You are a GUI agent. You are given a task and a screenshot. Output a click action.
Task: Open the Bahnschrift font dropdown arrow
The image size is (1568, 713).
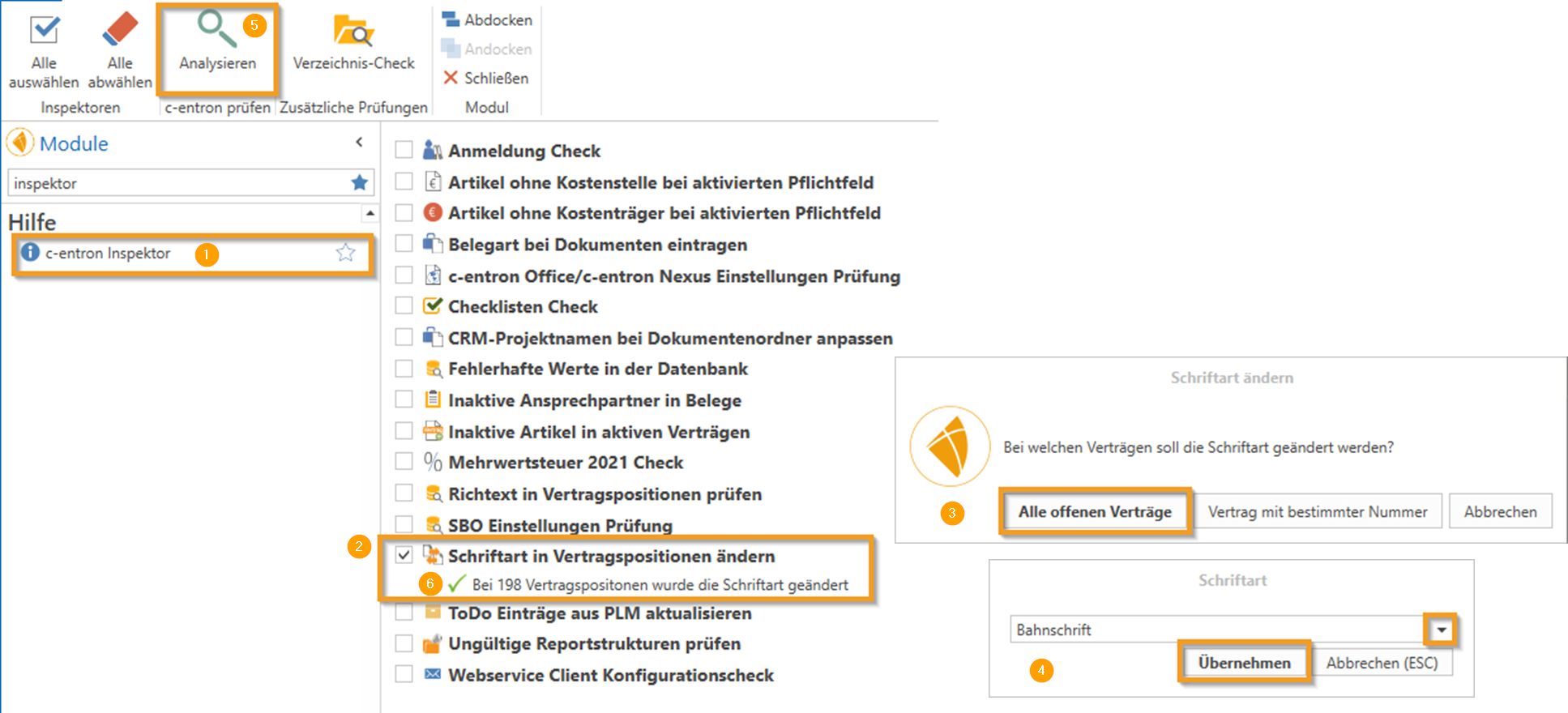click(x=1441, y=630)
